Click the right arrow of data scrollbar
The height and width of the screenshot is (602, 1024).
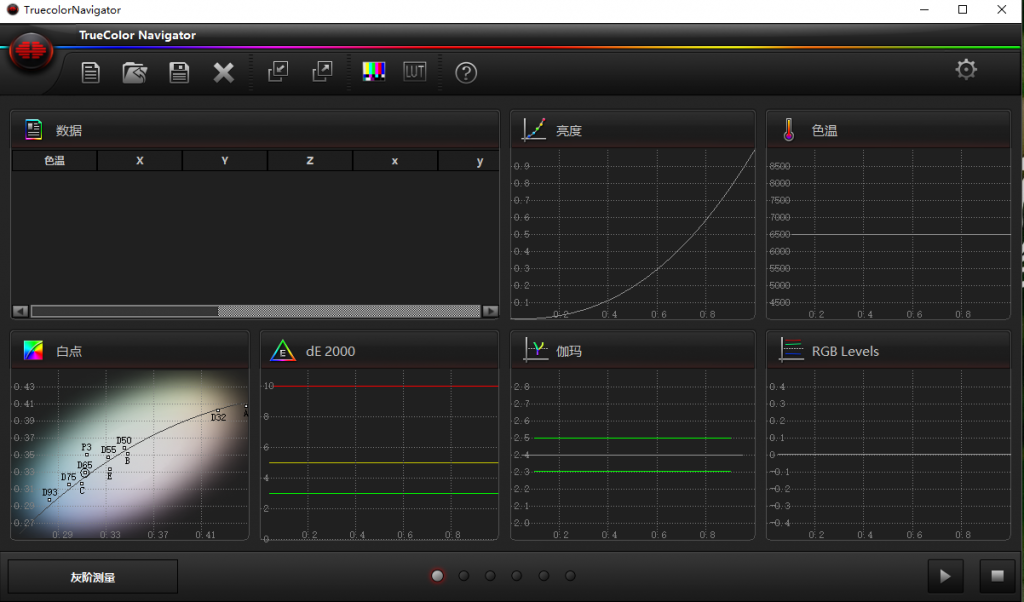point(490,311)
